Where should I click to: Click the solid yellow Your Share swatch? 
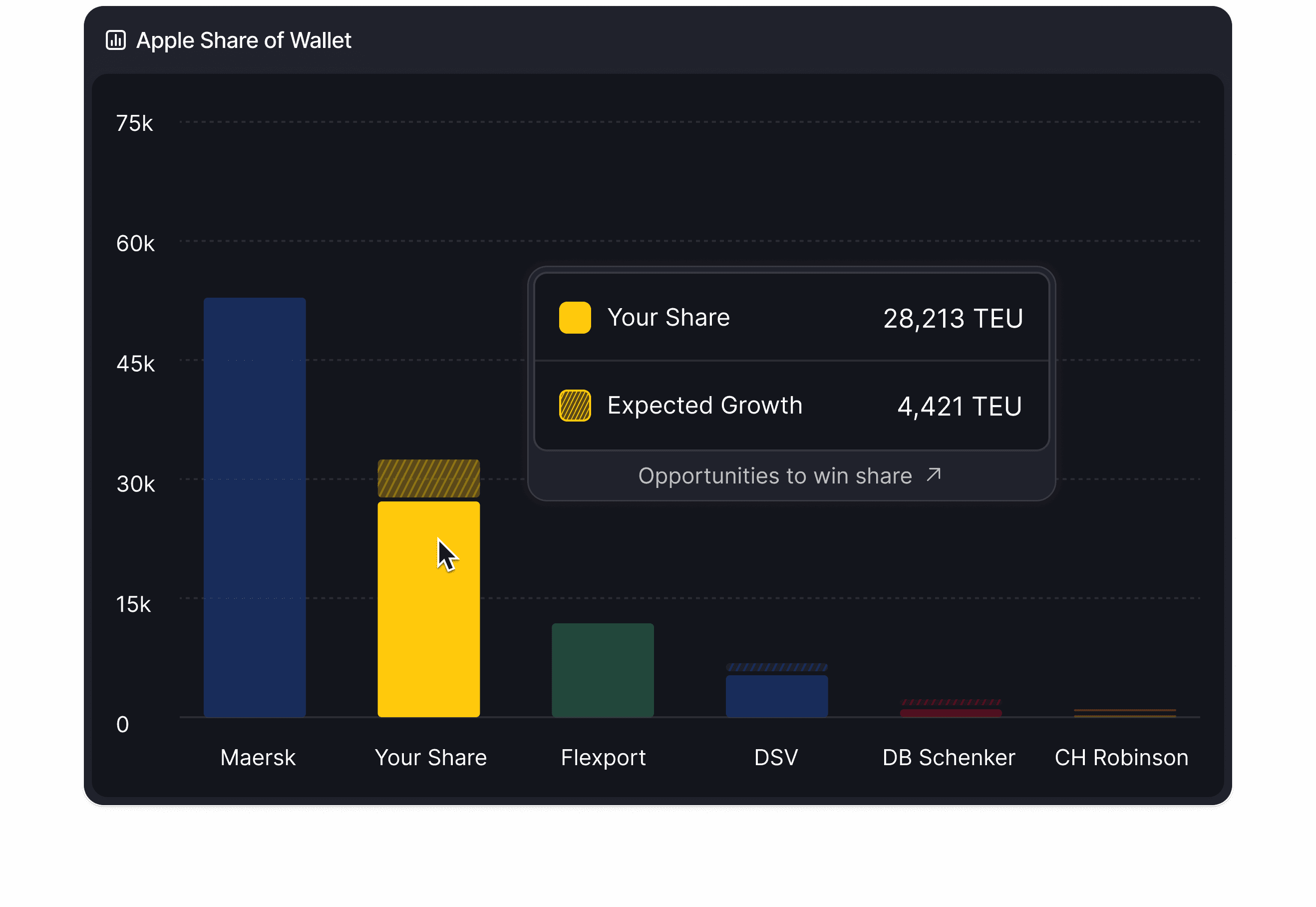tap(575, 318)
